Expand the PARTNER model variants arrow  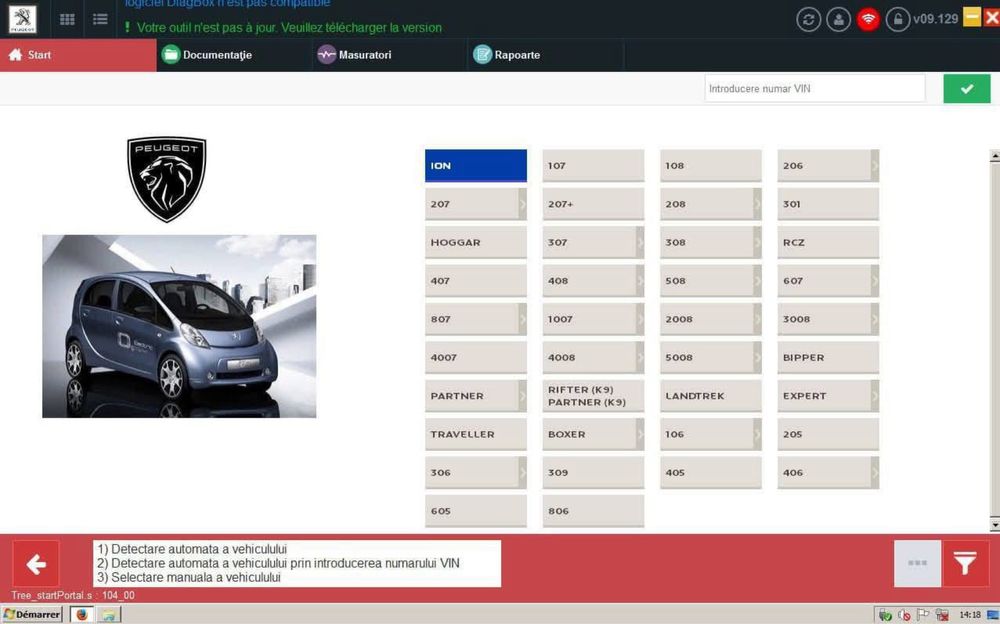[522, 396]
